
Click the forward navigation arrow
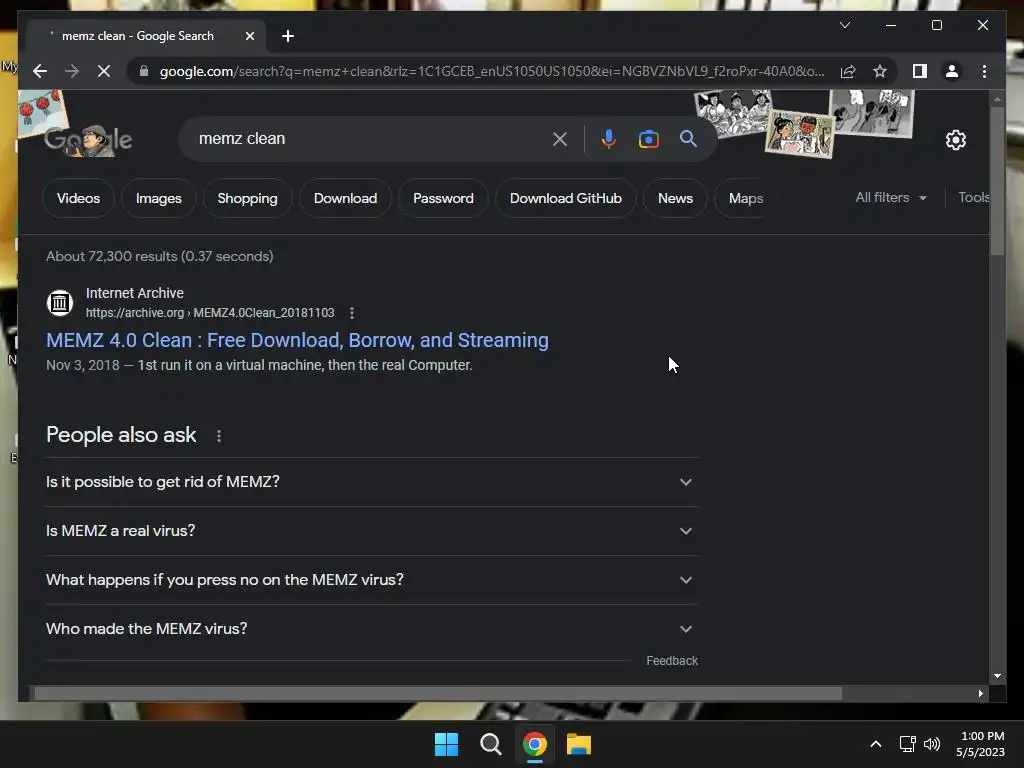[x=72, y=71]
